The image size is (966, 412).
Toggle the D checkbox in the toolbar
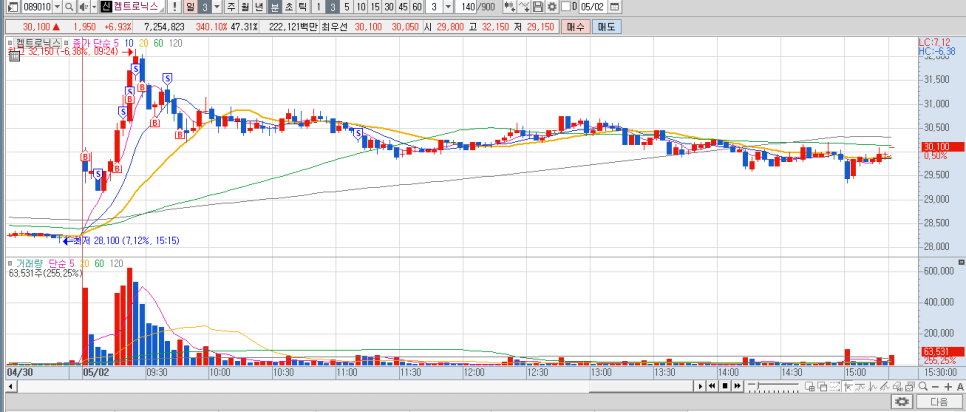[566, 7]
